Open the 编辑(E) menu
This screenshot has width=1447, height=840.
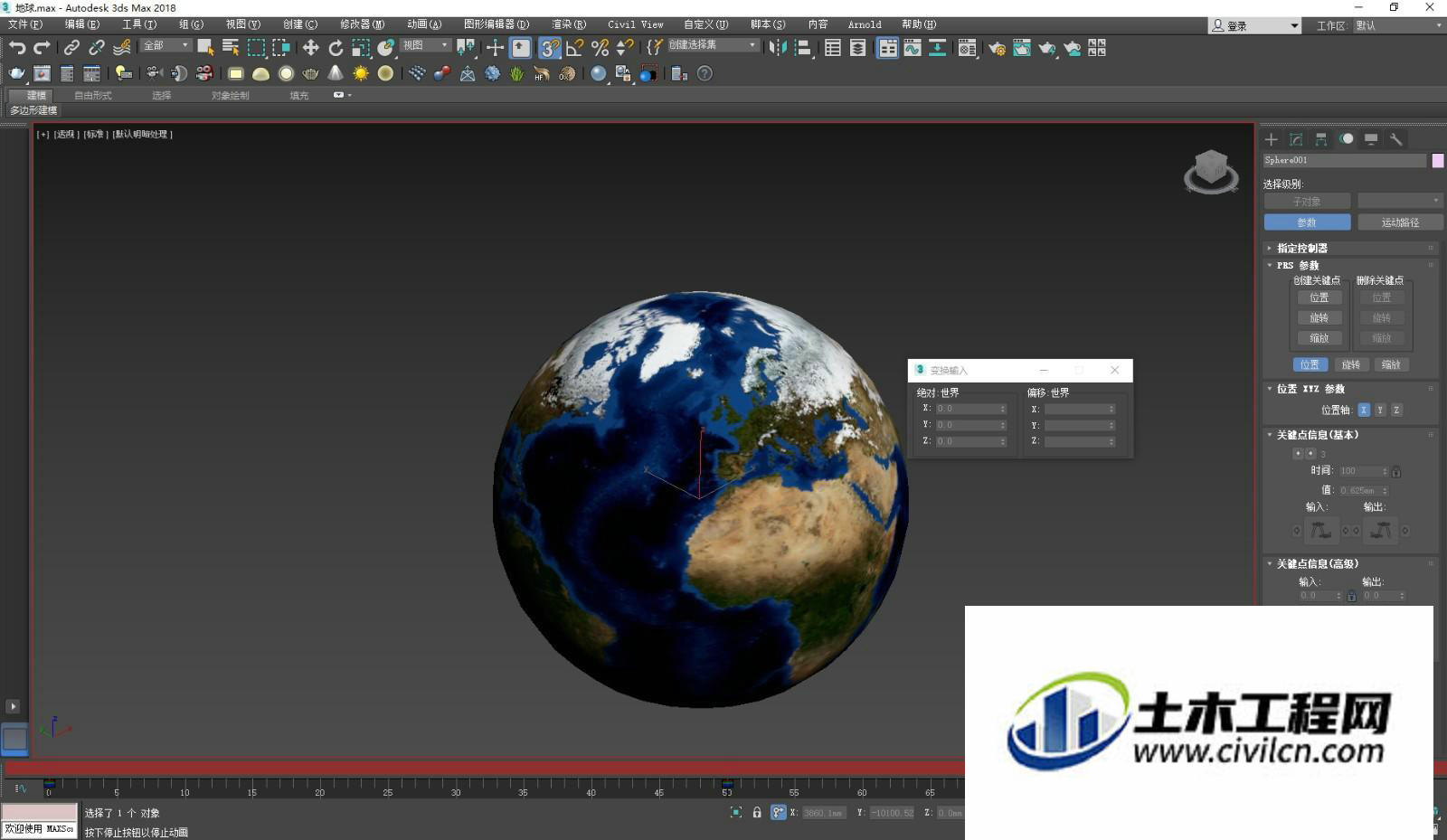point(82,24)
